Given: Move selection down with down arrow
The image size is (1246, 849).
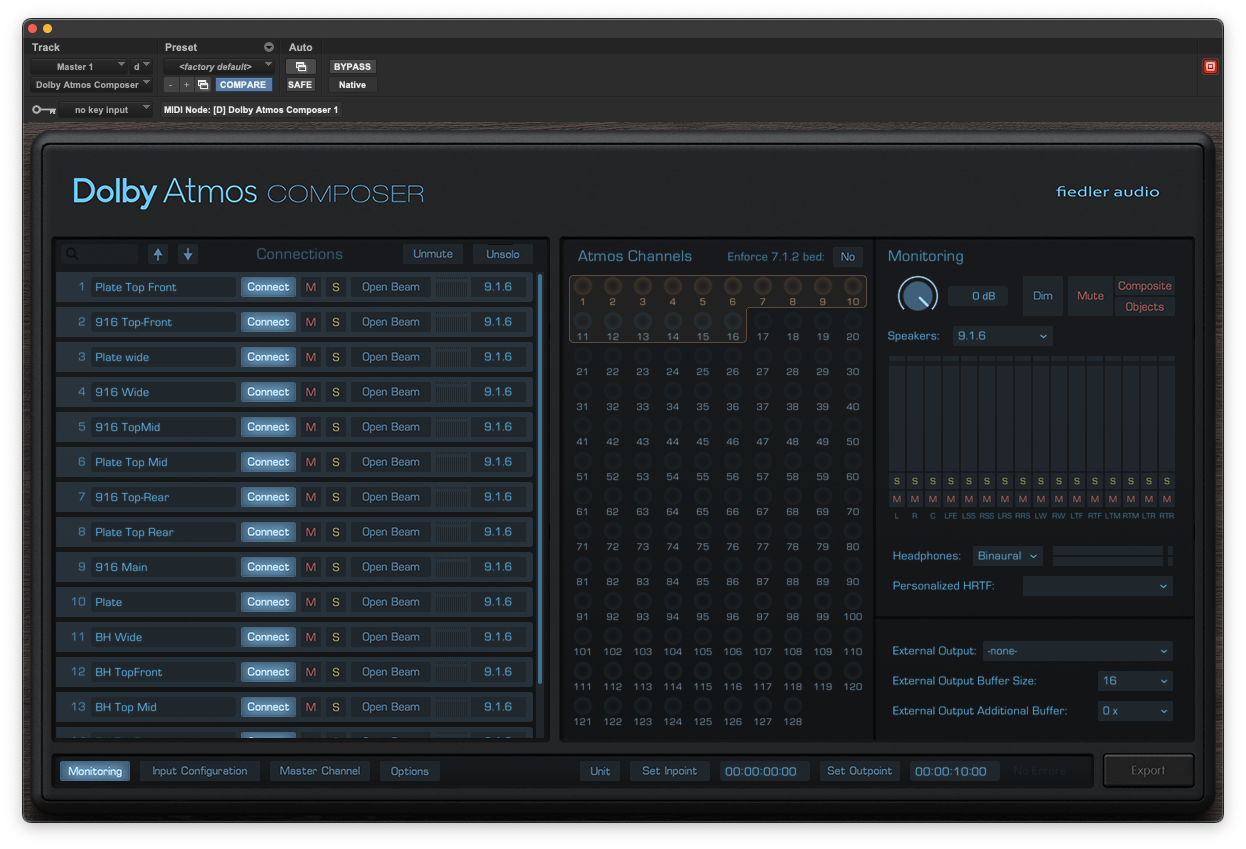Looking at the screenshot, I should [x=188, y=254].
